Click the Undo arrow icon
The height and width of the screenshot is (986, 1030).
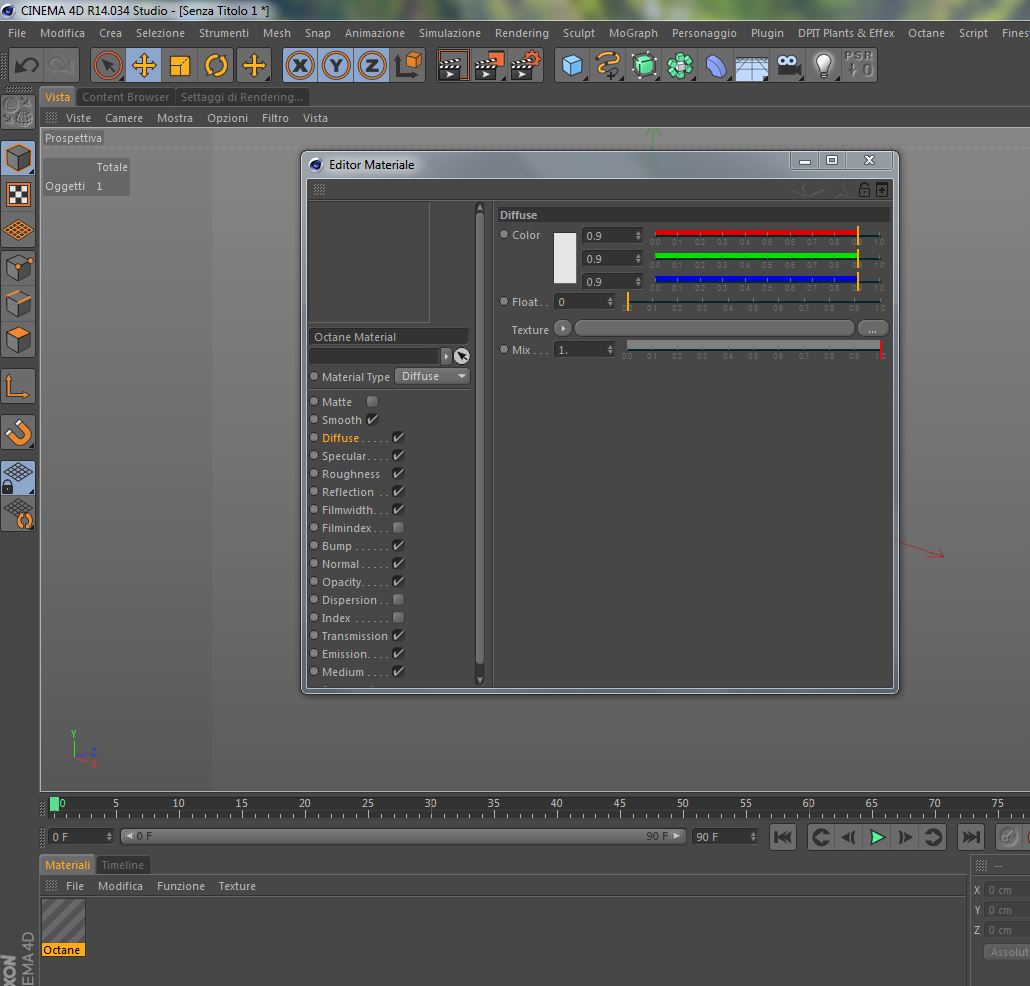click(x=27, y=66)
